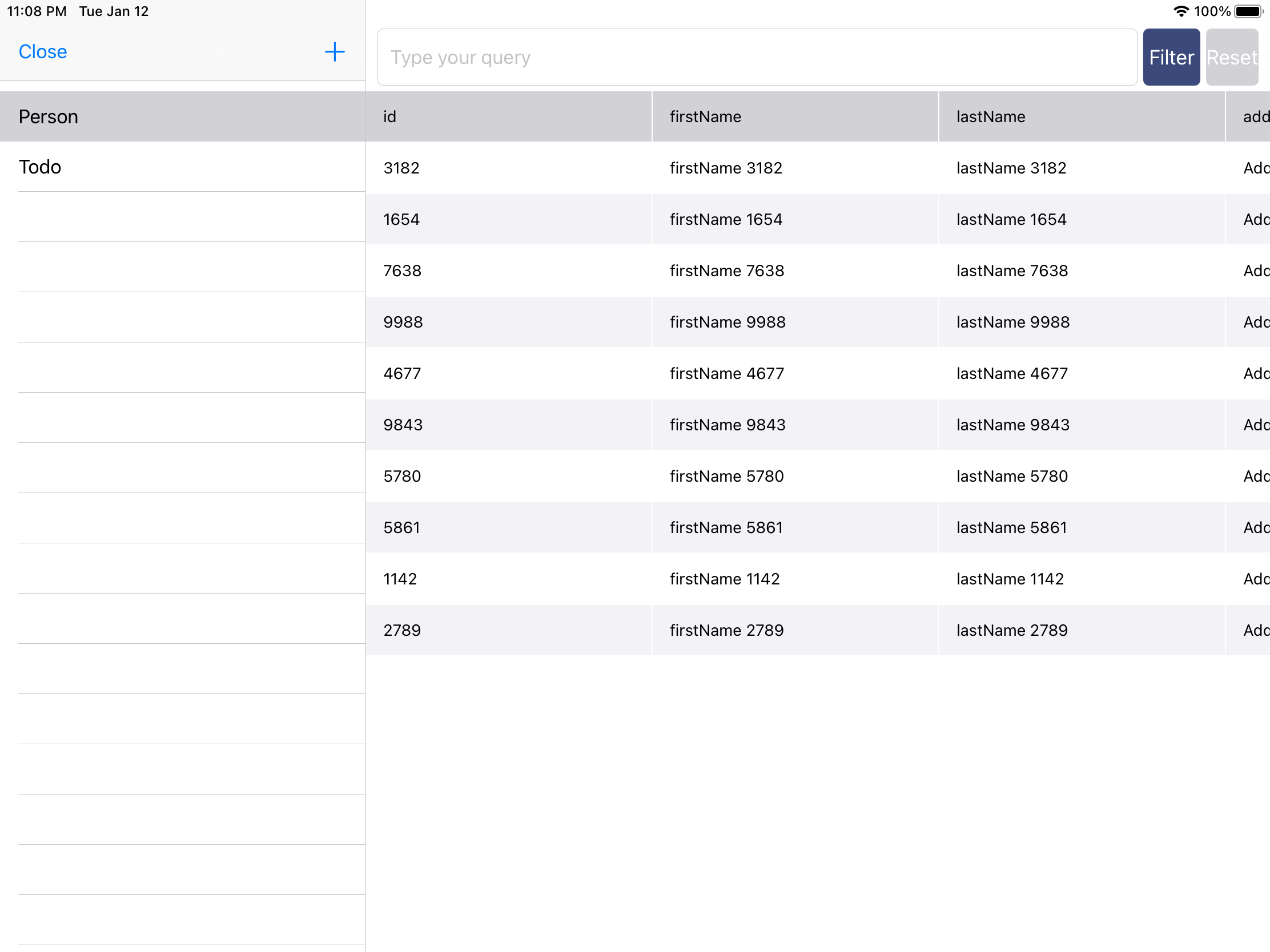Tap the Wi-Fi status icon

pos(1180,11)
